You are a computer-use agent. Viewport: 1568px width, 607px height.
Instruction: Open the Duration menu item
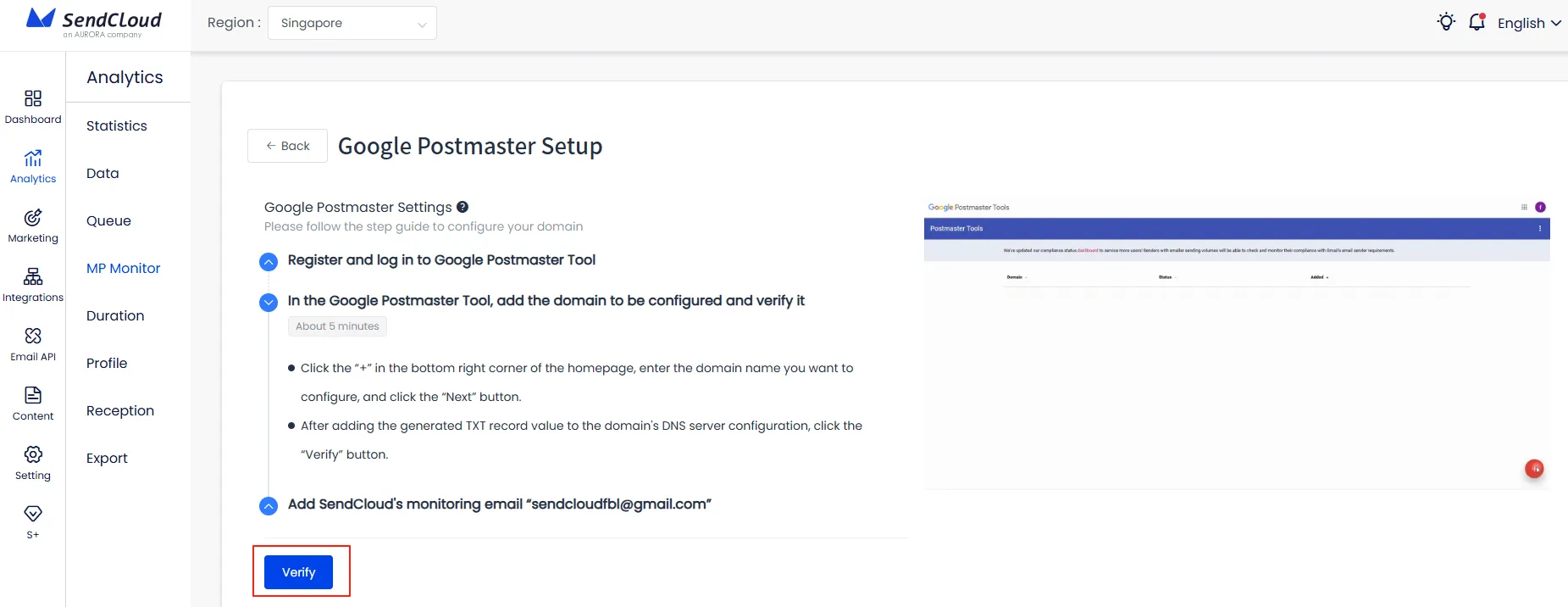tap(115, 315)
